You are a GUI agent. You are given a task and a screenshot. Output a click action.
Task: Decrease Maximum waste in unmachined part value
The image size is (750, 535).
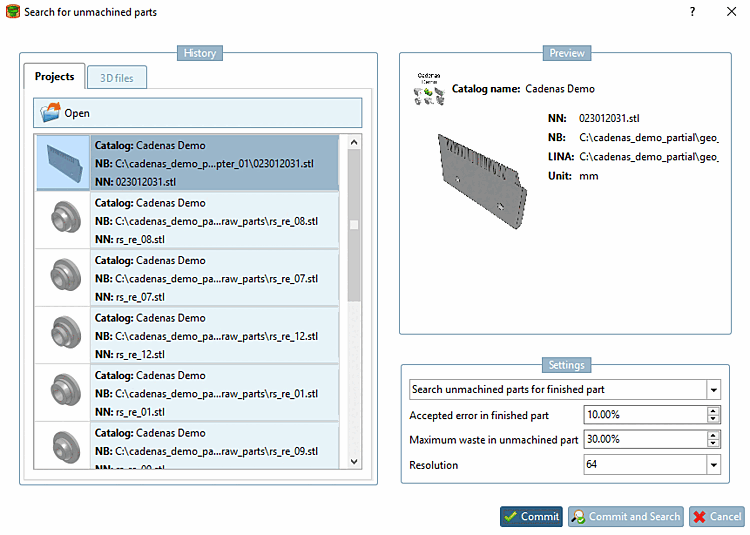(713, 443)
